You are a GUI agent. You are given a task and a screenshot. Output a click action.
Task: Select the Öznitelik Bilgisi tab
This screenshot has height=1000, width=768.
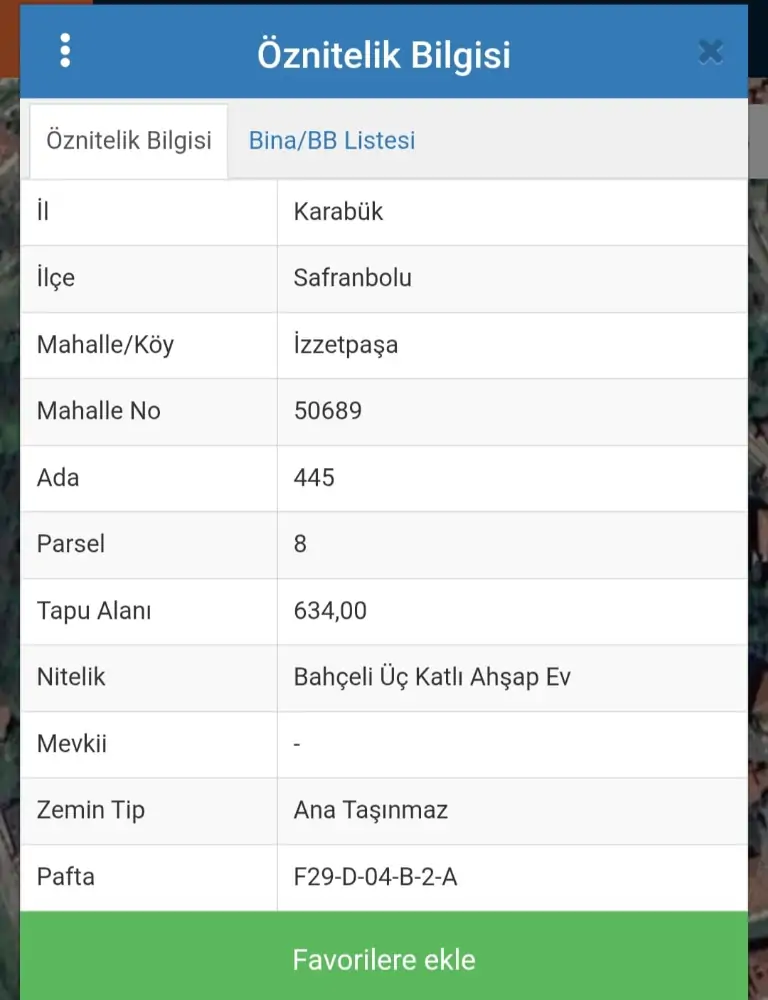[129, 141]
